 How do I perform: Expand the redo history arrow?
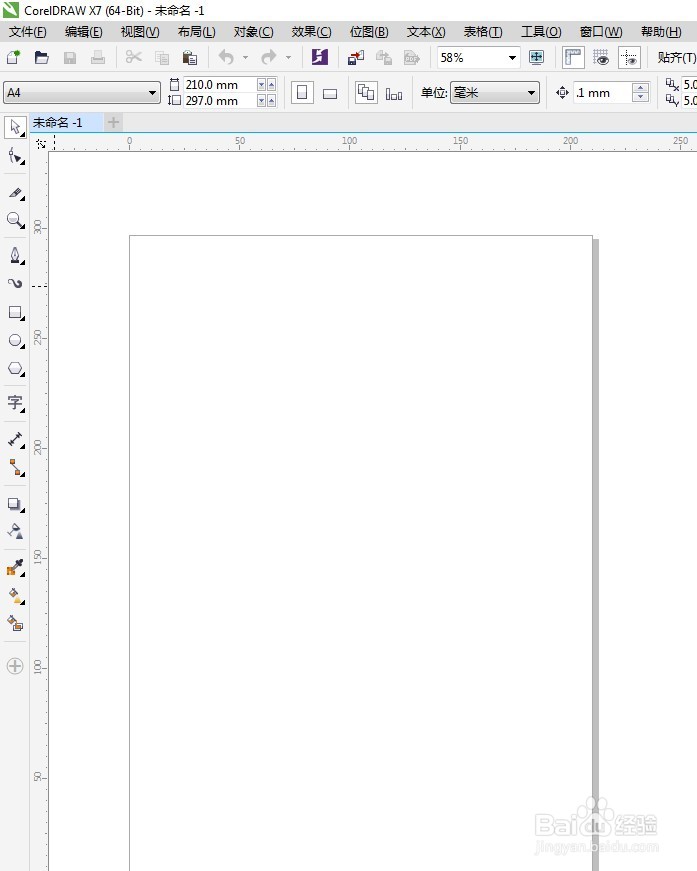click(x=288, y=57)
